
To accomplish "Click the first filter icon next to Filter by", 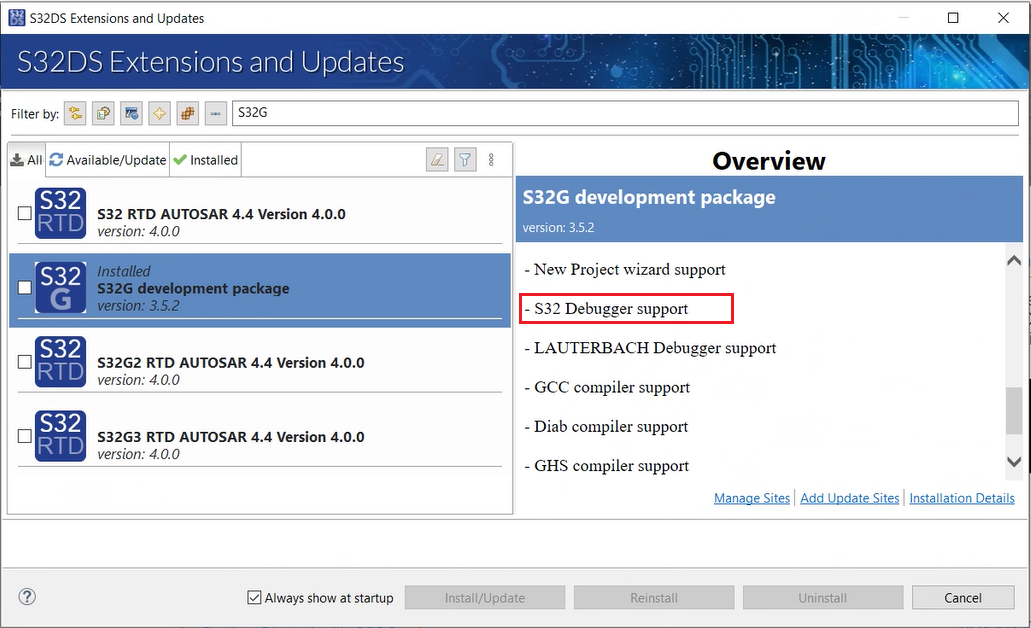I will point(75,113).
